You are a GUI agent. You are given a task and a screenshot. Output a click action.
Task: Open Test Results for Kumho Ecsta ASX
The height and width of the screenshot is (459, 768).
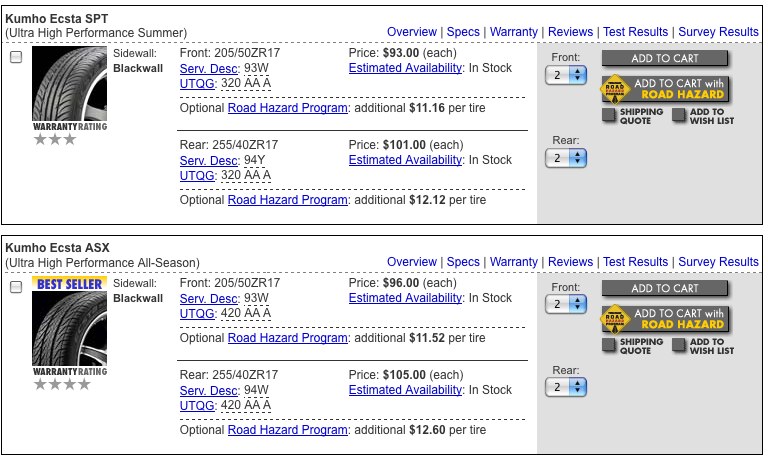(x=635, y=262)
